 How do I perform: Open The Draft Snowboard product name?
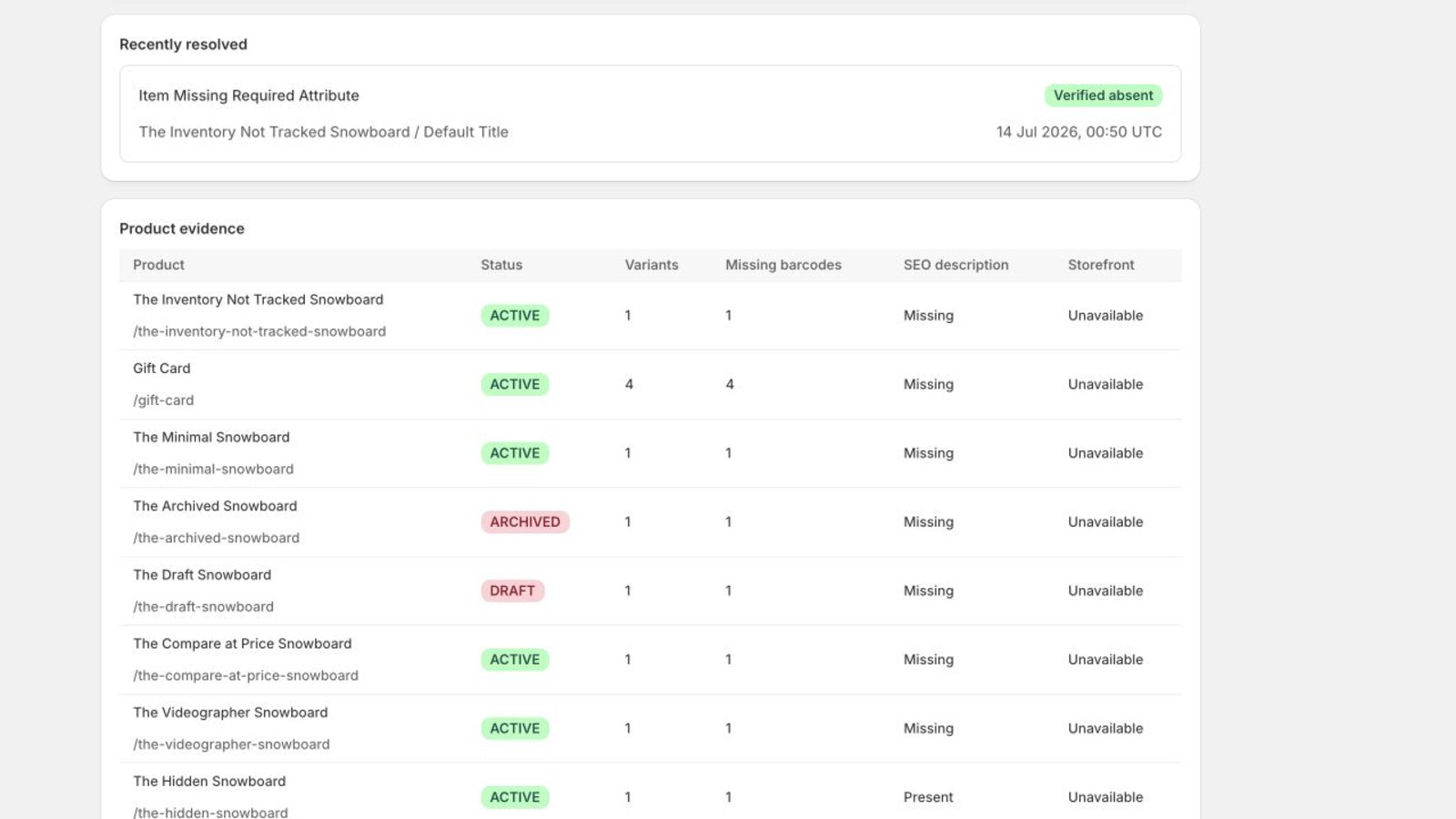coord(202,575)
